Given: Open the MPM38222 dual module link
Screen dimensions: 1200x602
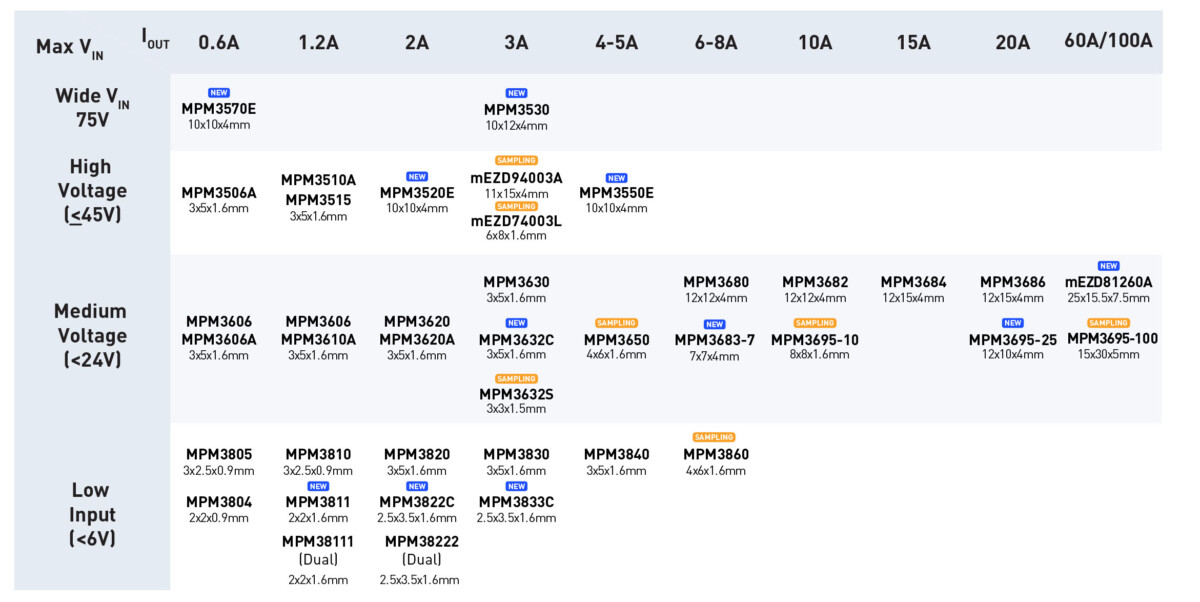Looking at the screenshot, I should [x=419, y=541].
